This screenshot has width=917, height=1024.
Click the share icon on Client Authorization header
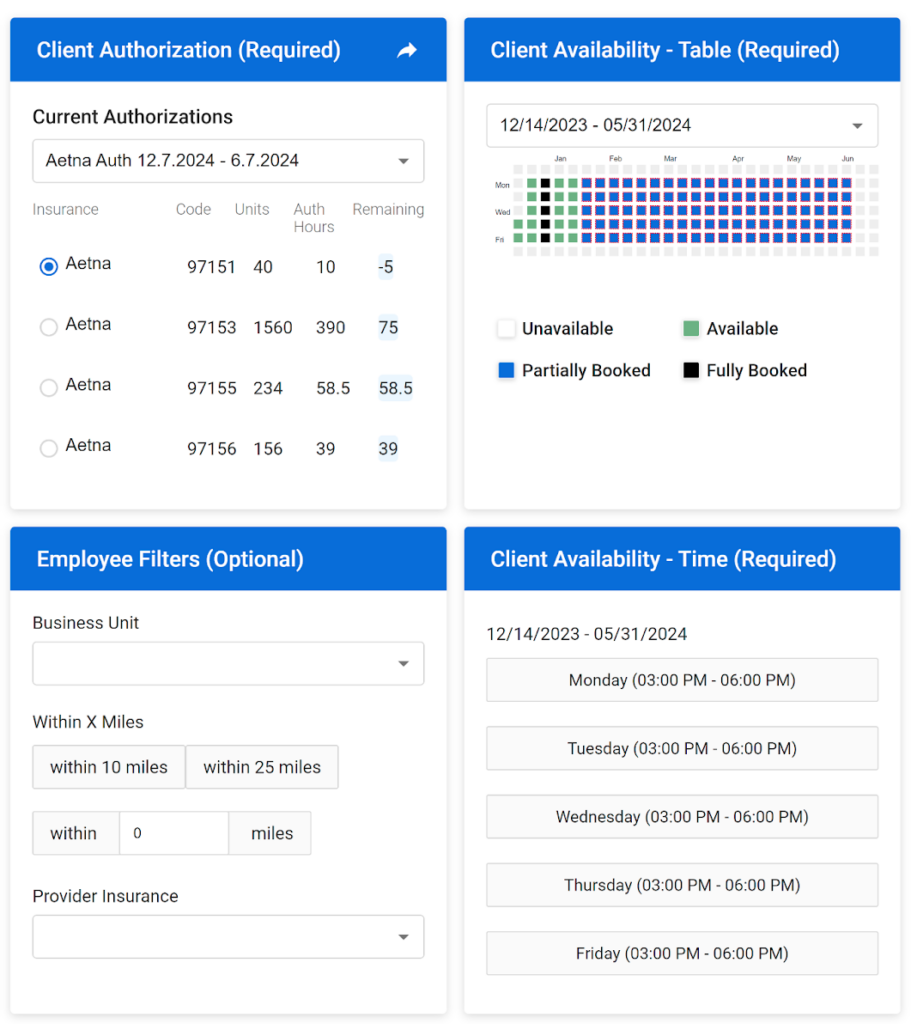coord(407,49)
